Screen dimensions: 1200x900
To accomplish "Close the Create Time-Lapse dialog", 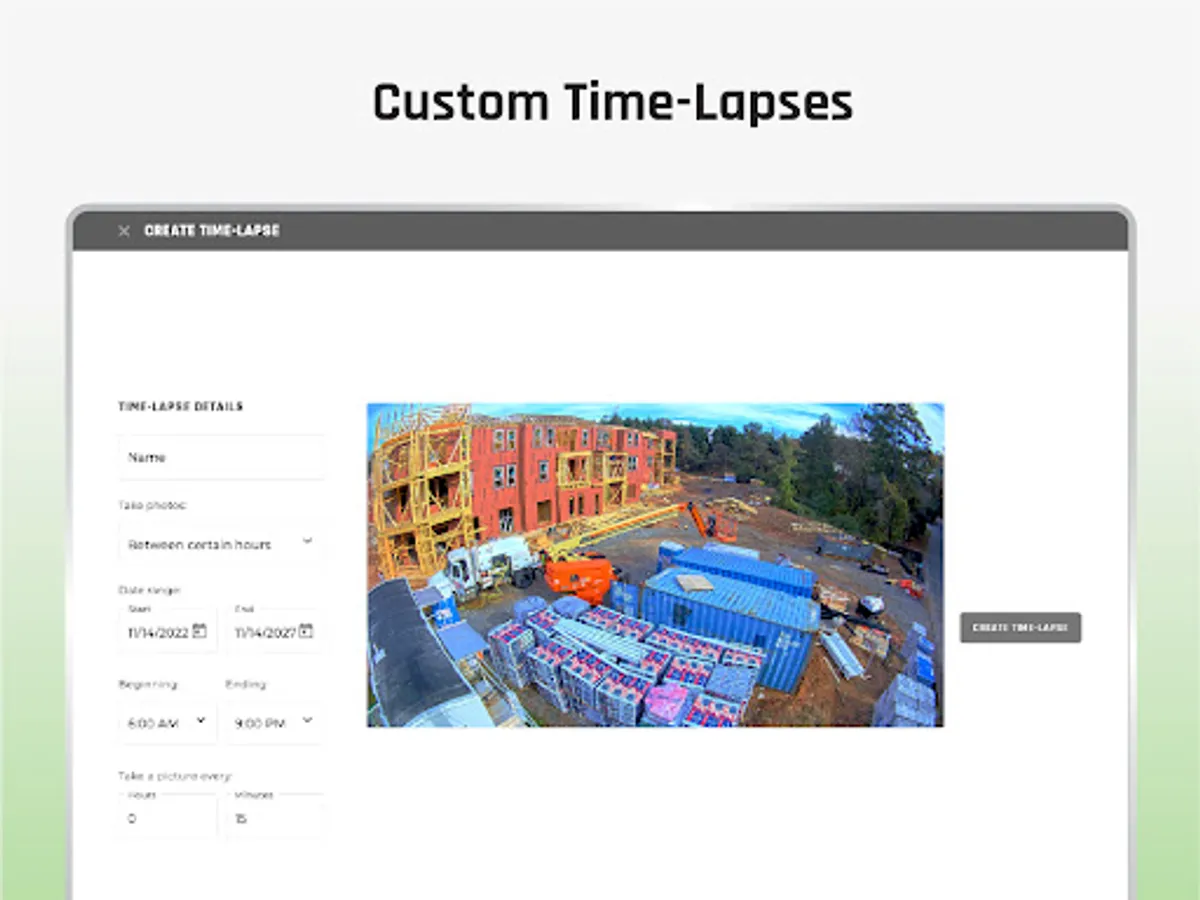I will (124, 231).
